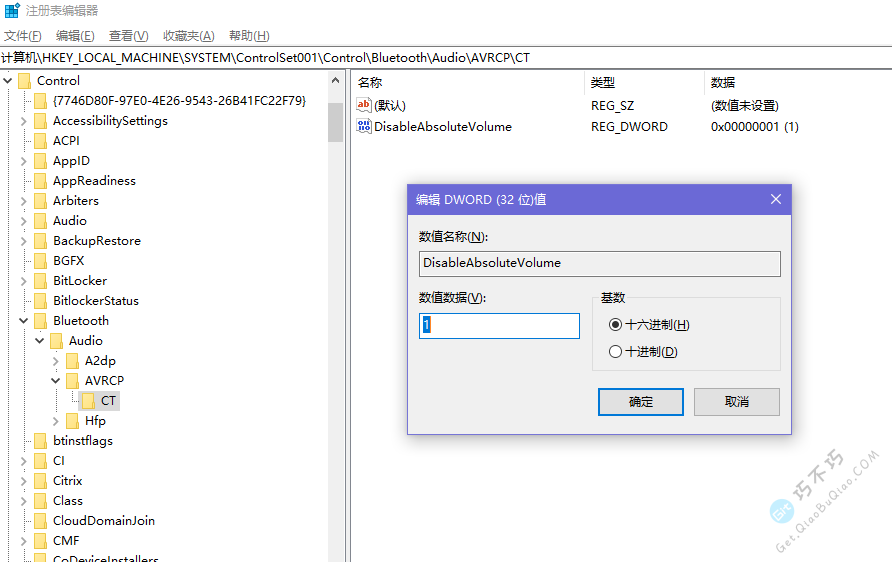Expand the CMF tree node
The height and width of the screenshot is (562, 892).
tap(23, 541)
